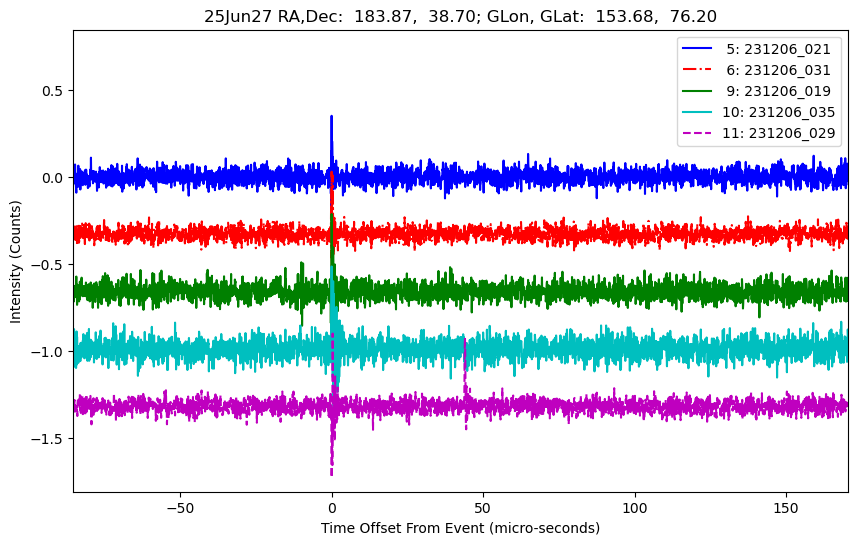Click the x-axis tick label −50
This screenshot has width=858, height=545.
click(x=181, y=508)
